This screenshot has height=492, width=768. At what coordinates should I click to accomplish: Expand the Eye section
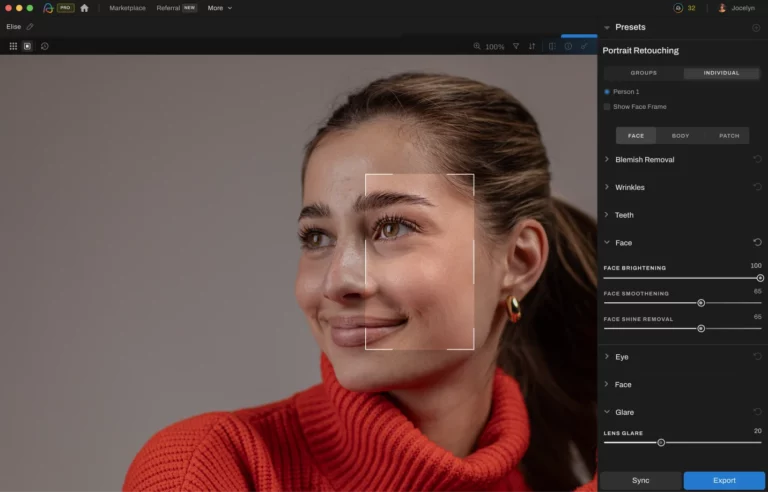(x=607, y=356)
